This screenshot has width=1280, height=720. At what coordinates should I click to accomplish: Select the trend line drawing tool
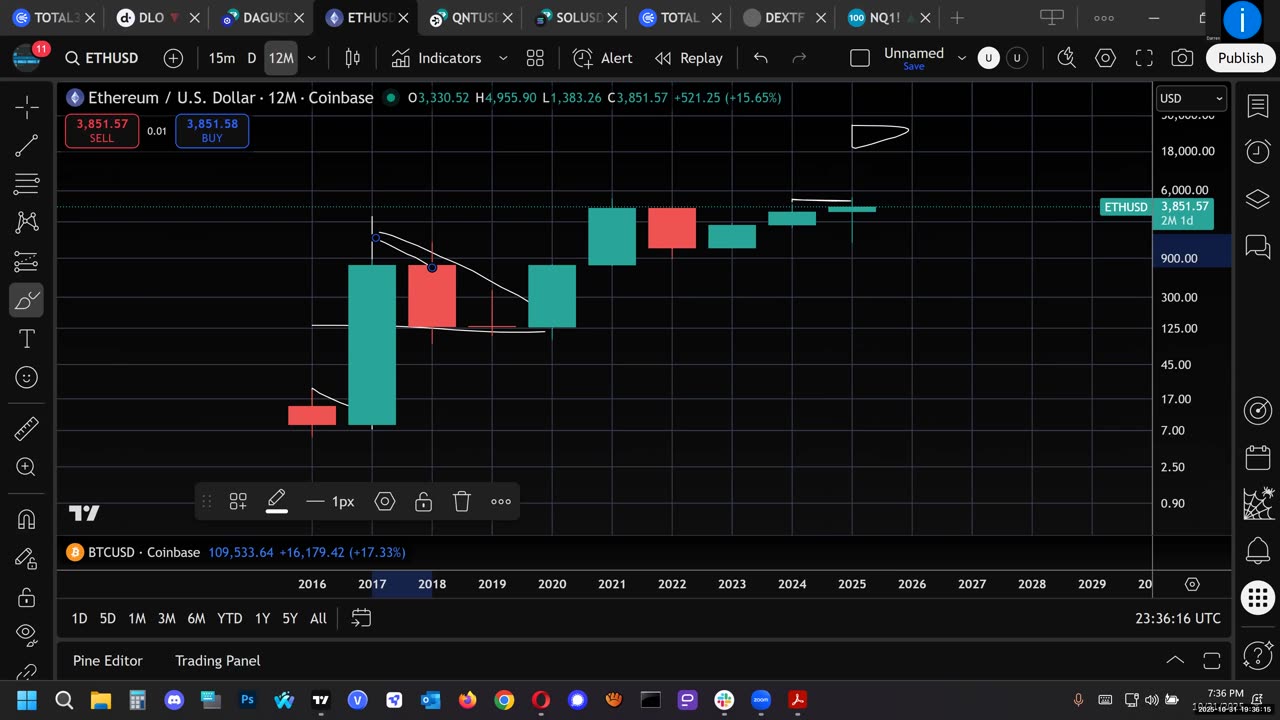tap(27, 146)
